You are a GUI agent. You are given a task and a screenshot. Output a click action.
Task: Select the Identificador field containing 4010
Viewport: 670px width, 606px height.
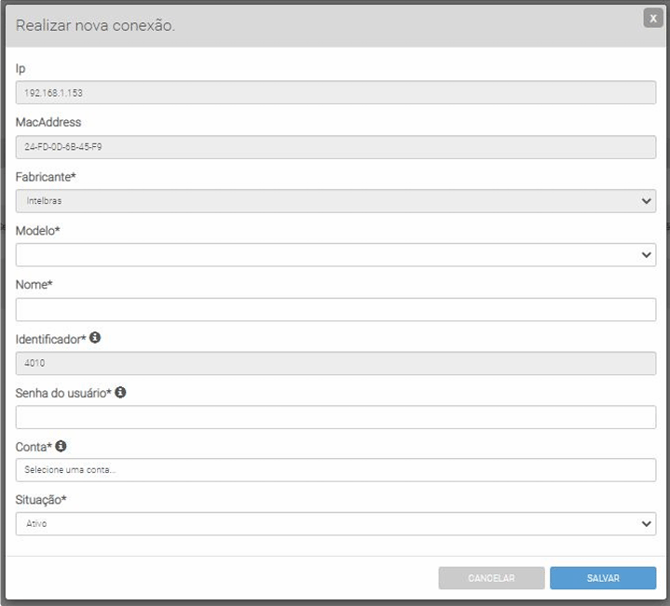click(336, 363)
